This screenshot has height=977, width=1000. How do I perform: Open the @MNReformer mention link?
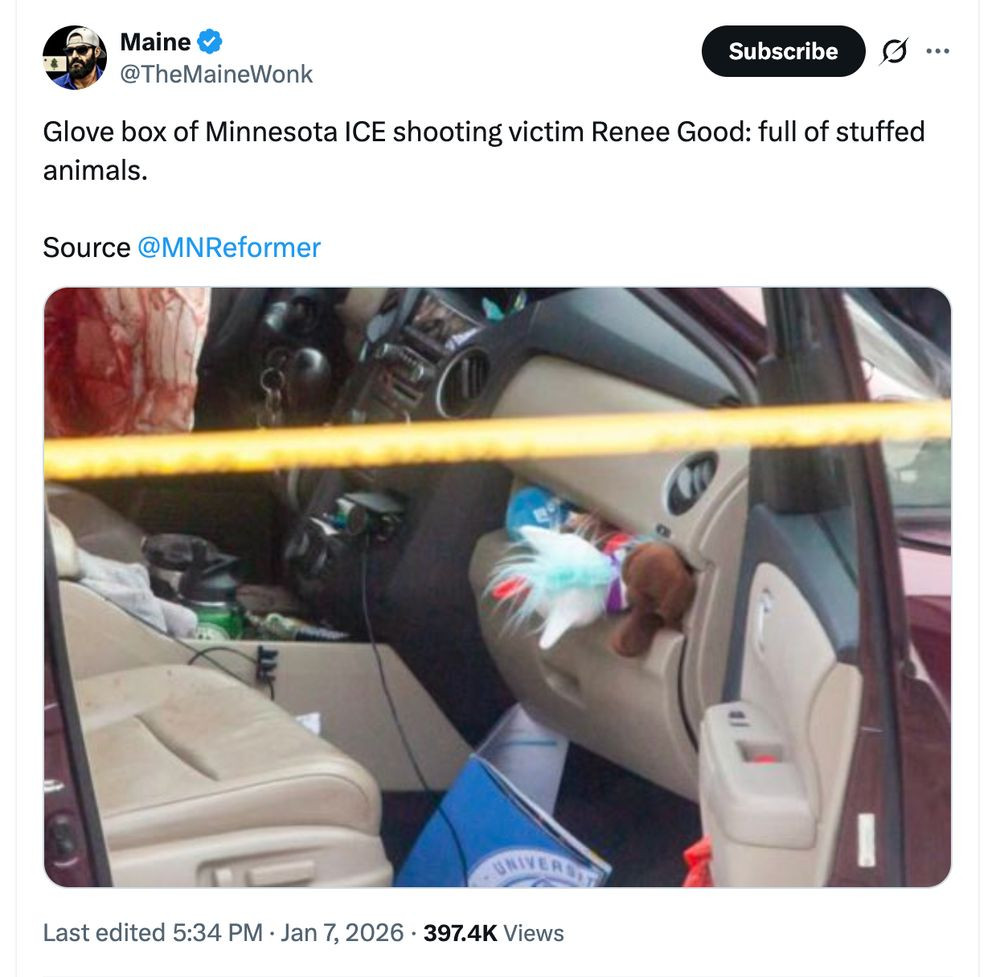click(x=228, y=247)
